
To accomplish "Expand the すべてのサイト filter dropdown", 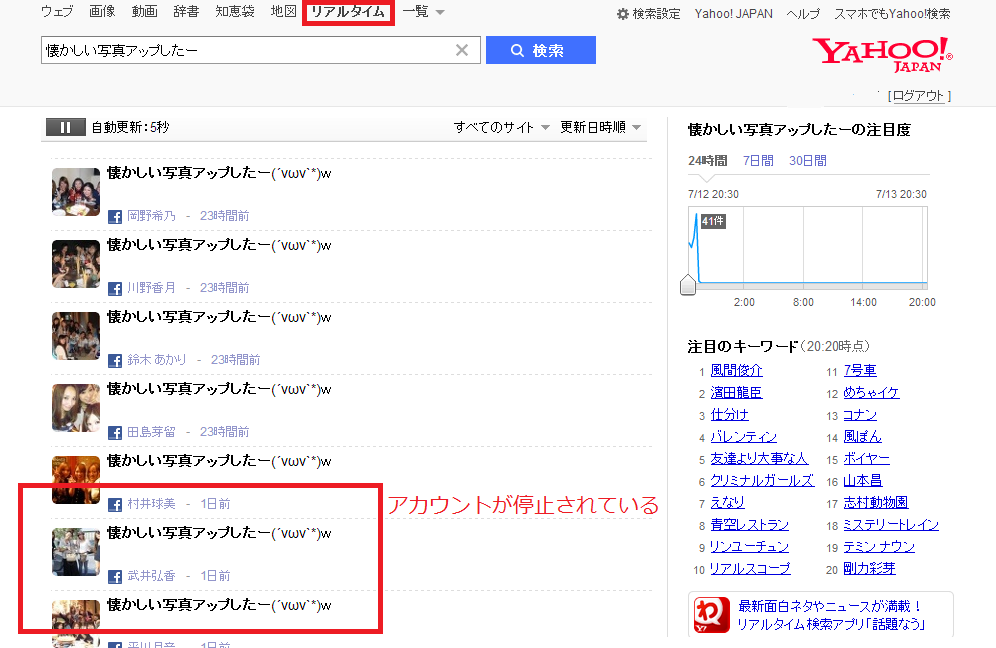I will [502, 127].
